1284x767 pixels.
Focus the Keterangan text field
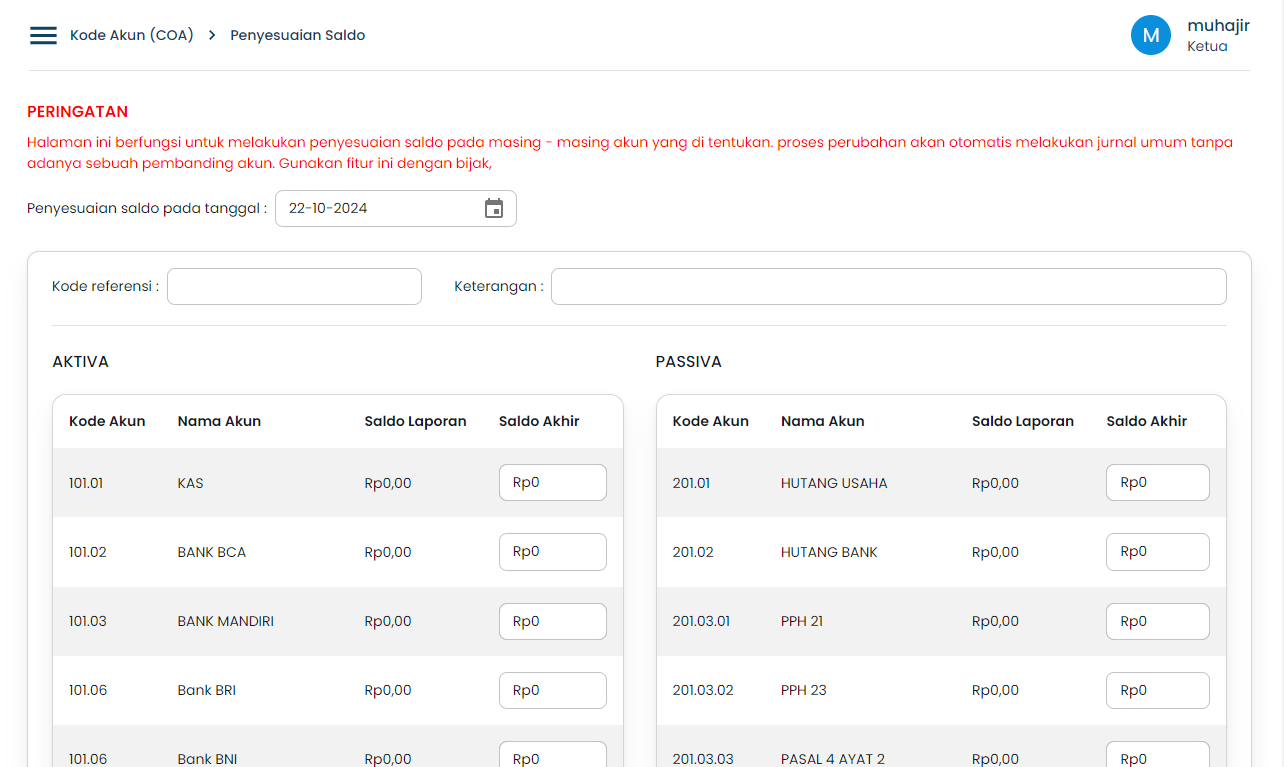pyautogui.click(x=888, y=286)
